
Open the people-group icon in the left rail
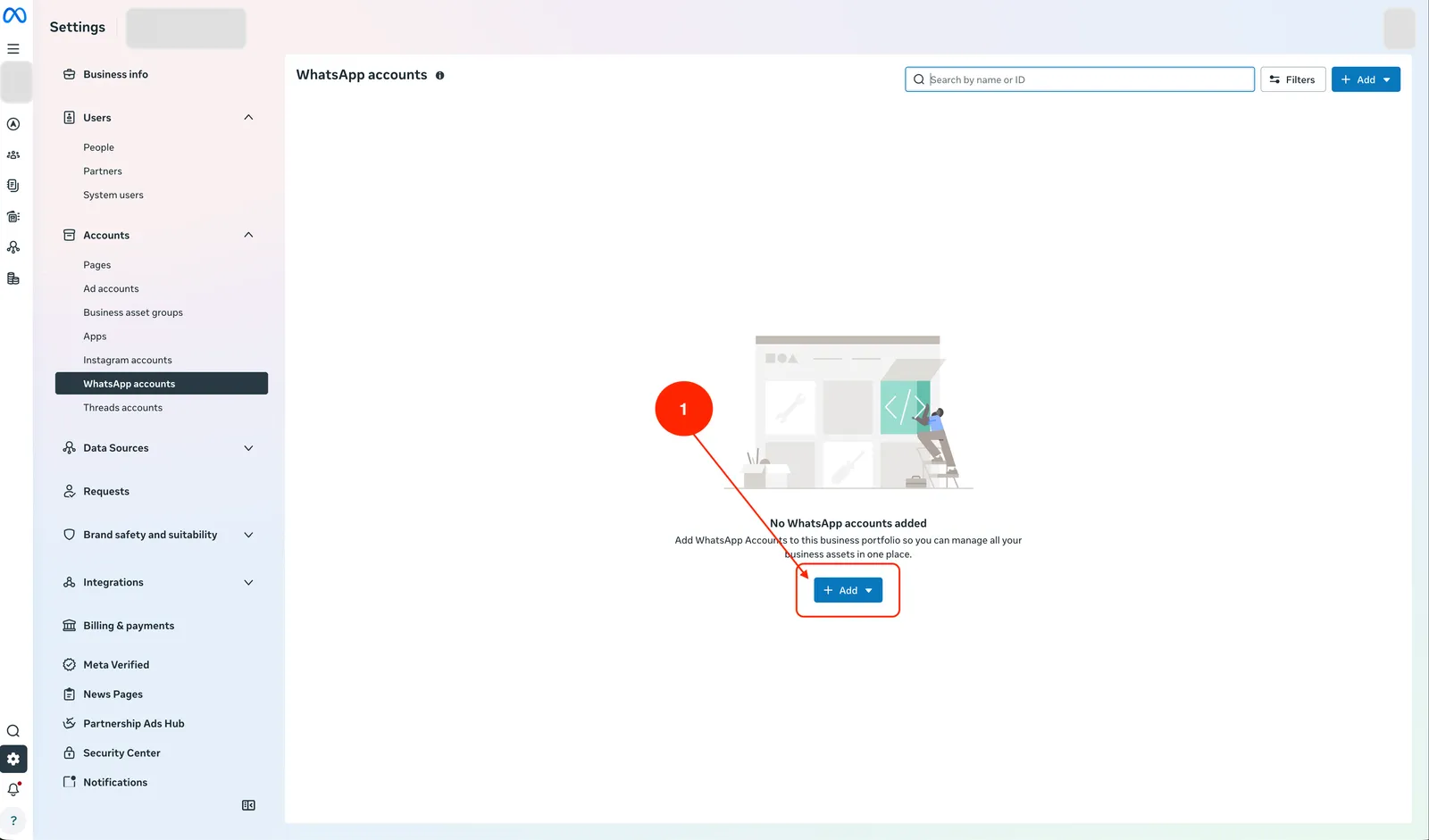13,155
